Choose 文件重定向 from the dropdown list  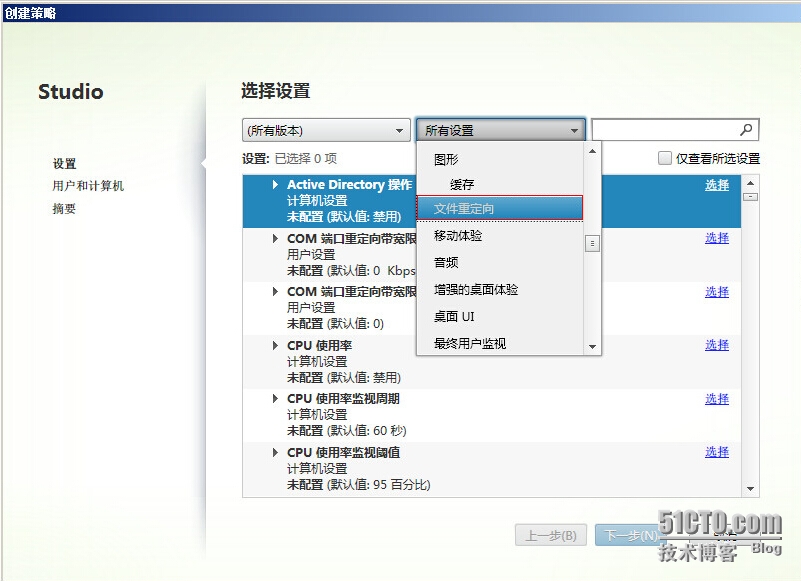(500, 208)
